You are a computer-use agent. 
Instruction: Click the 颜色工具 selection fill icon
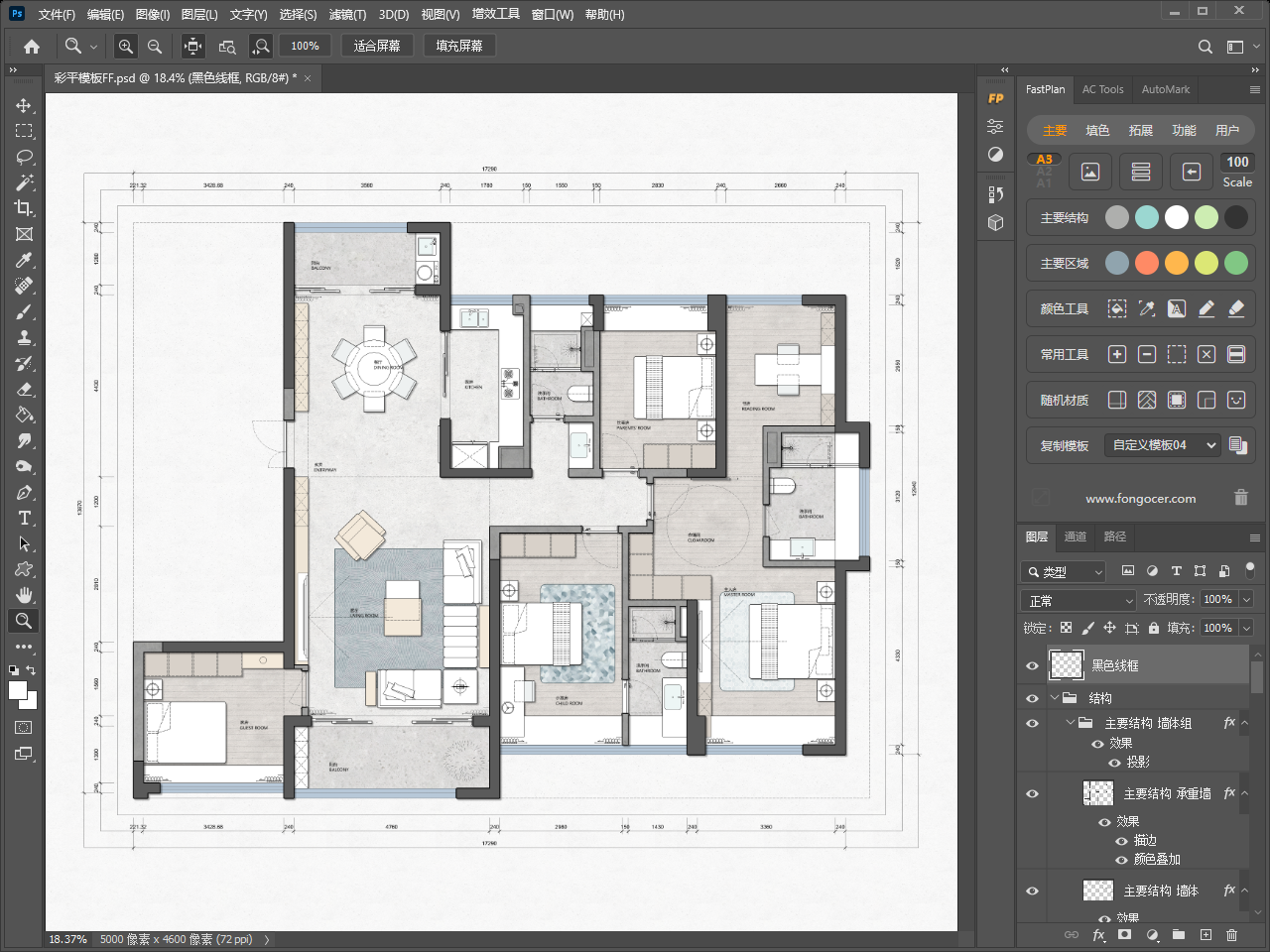point(1117,308)
